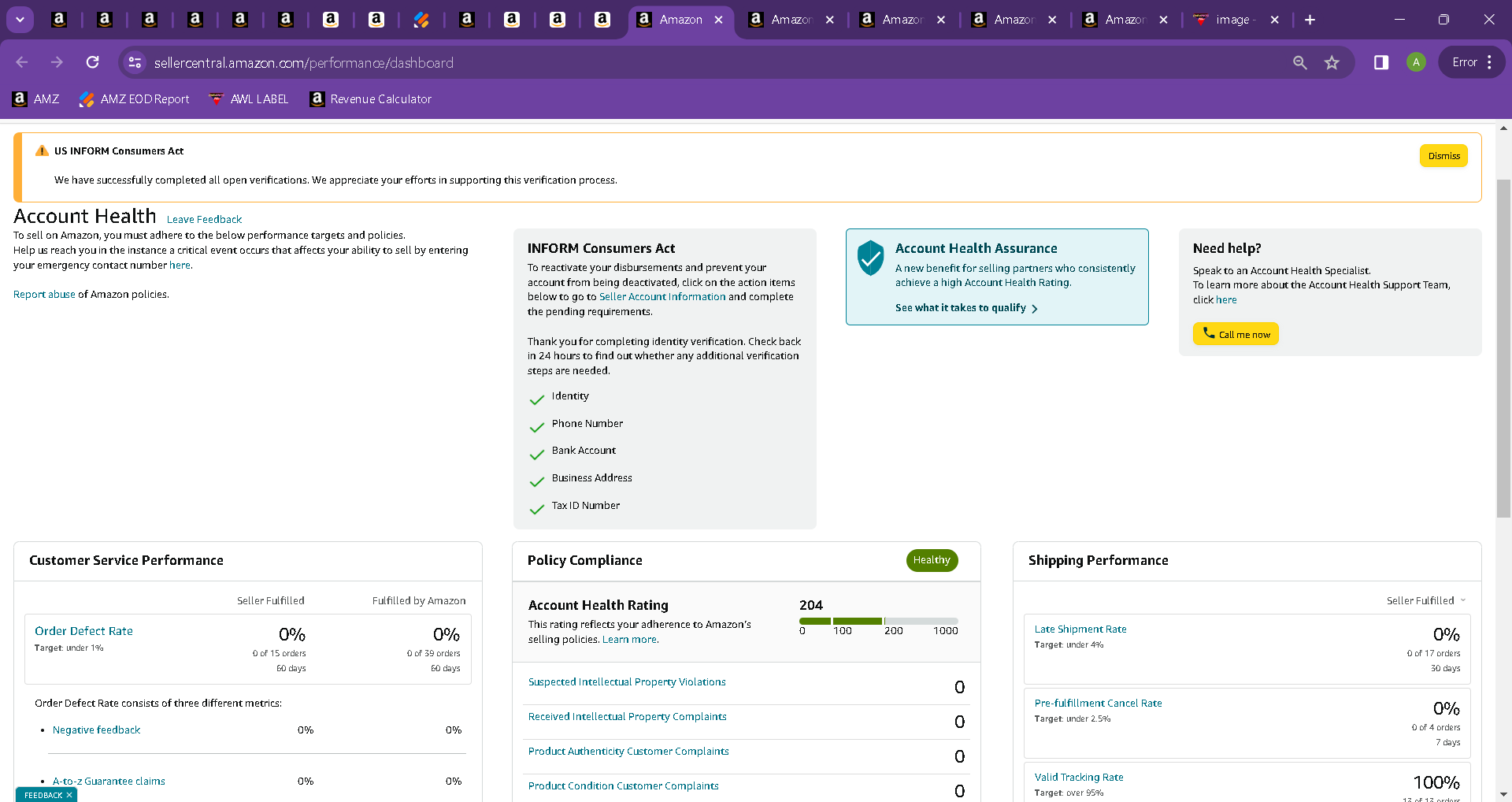This screenshot has width=1512, height=802.
Task: Switch to the last Amazon tab before image
Action: click(1125, 20)
